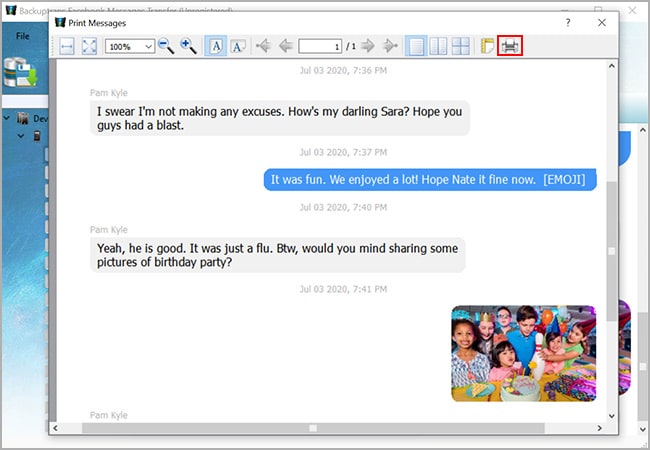Image resolution: width=650 pixels, height=450 pixels.
Task: Go to the next page arrow
Action: (x=367, y=46)
